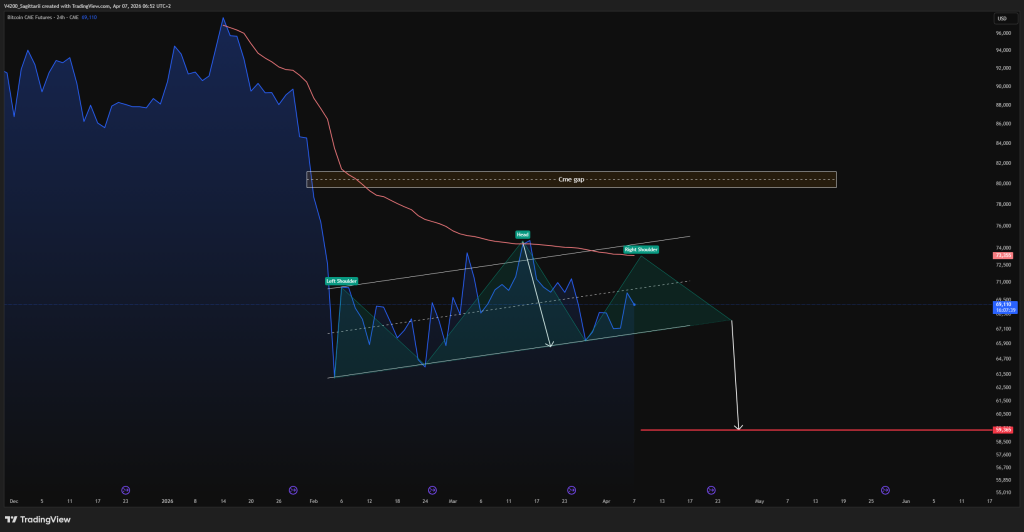Open the event marker before Jun
Image resolution: width=1024 pixels, height=532 pixels.
coord(886,490)
